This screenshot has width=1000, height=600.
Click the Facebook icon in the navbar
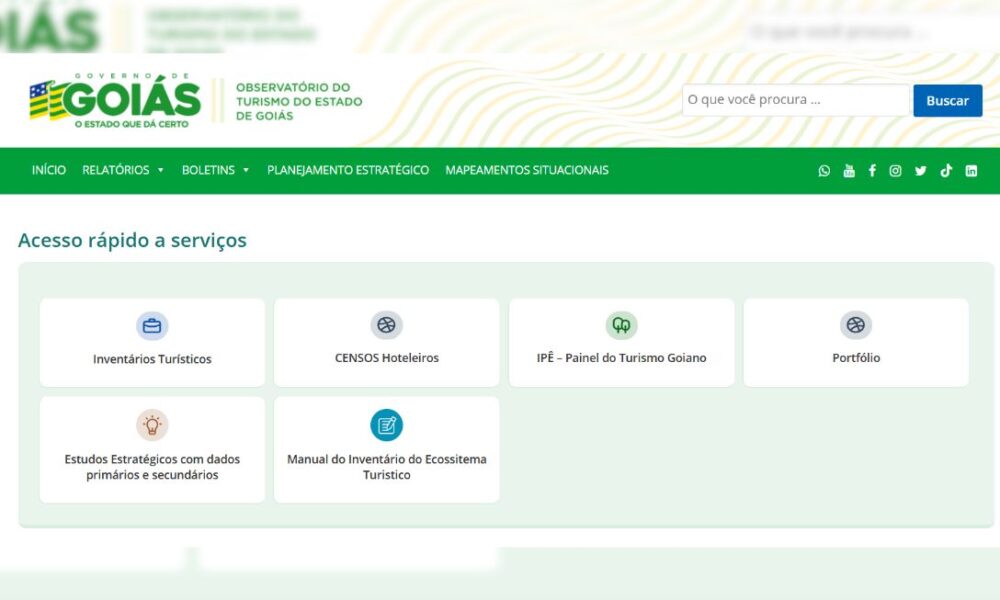click(872, 171)
